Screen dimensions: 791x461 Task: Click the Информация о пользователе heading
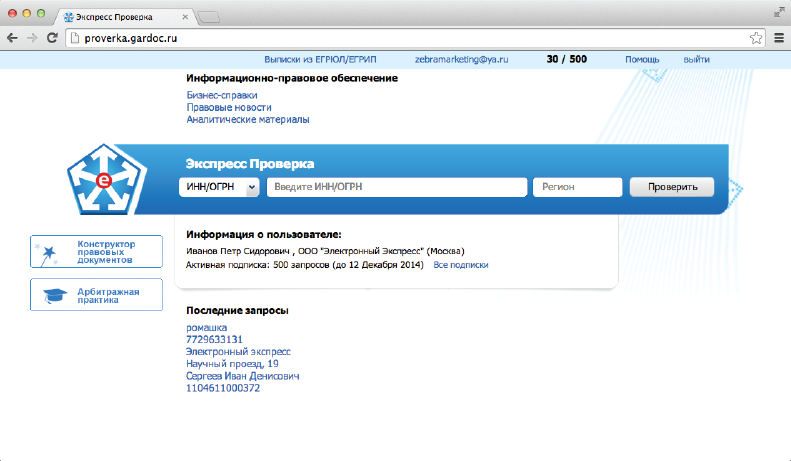click(x=264, y=235)
